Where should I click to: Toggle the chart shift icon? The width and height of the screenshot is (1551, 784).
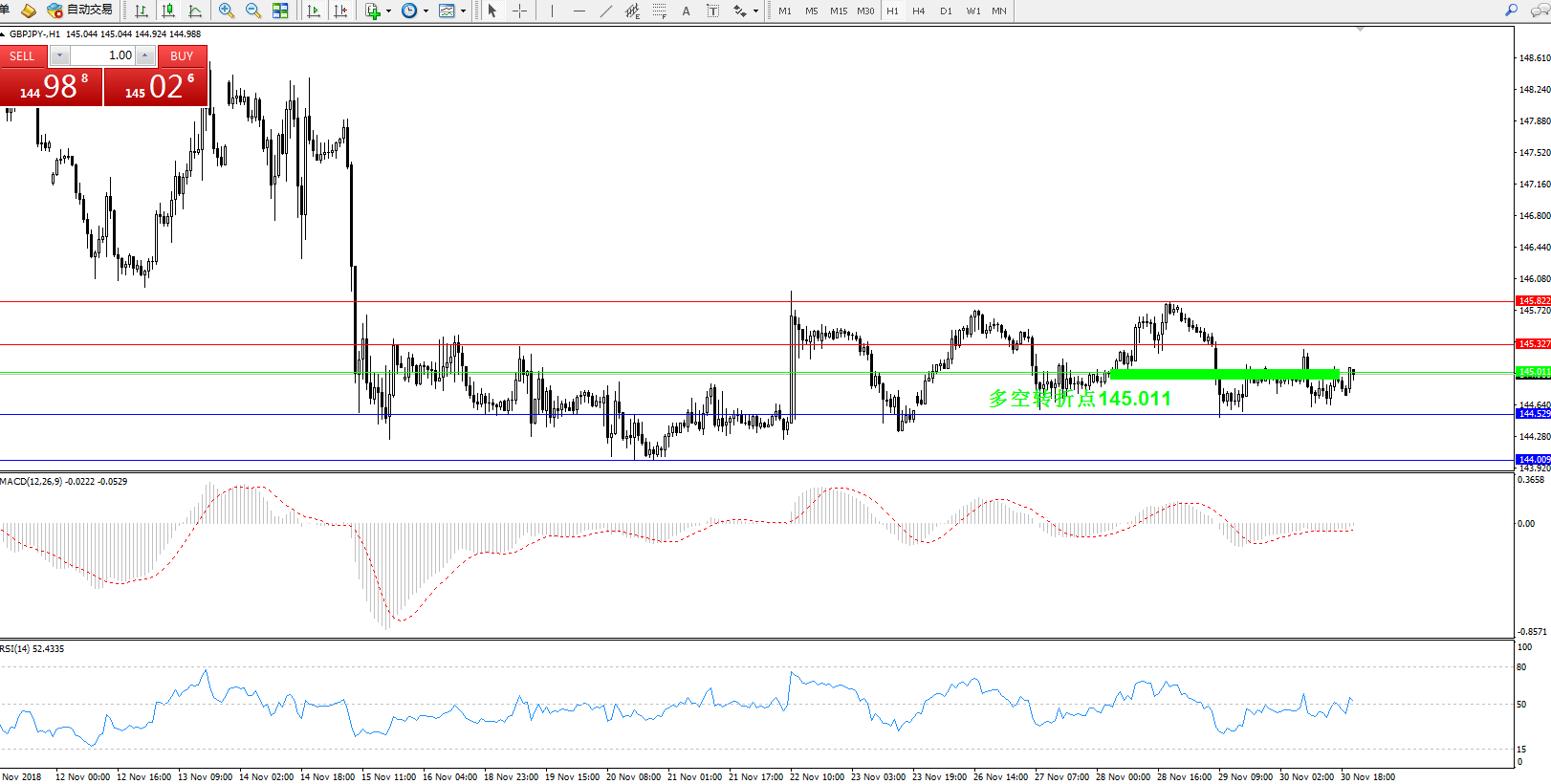coord(340,11)
